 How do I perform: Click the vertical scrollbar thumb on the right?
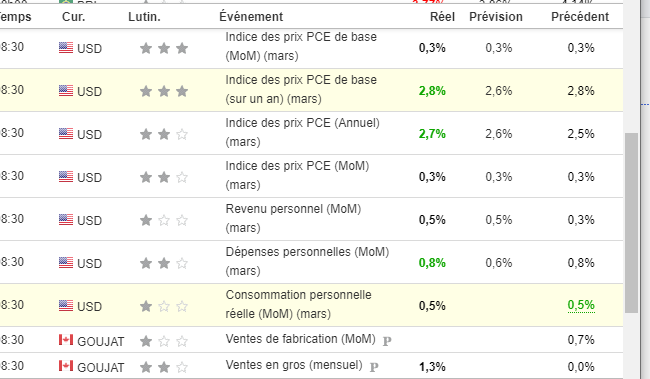[631, 223]
